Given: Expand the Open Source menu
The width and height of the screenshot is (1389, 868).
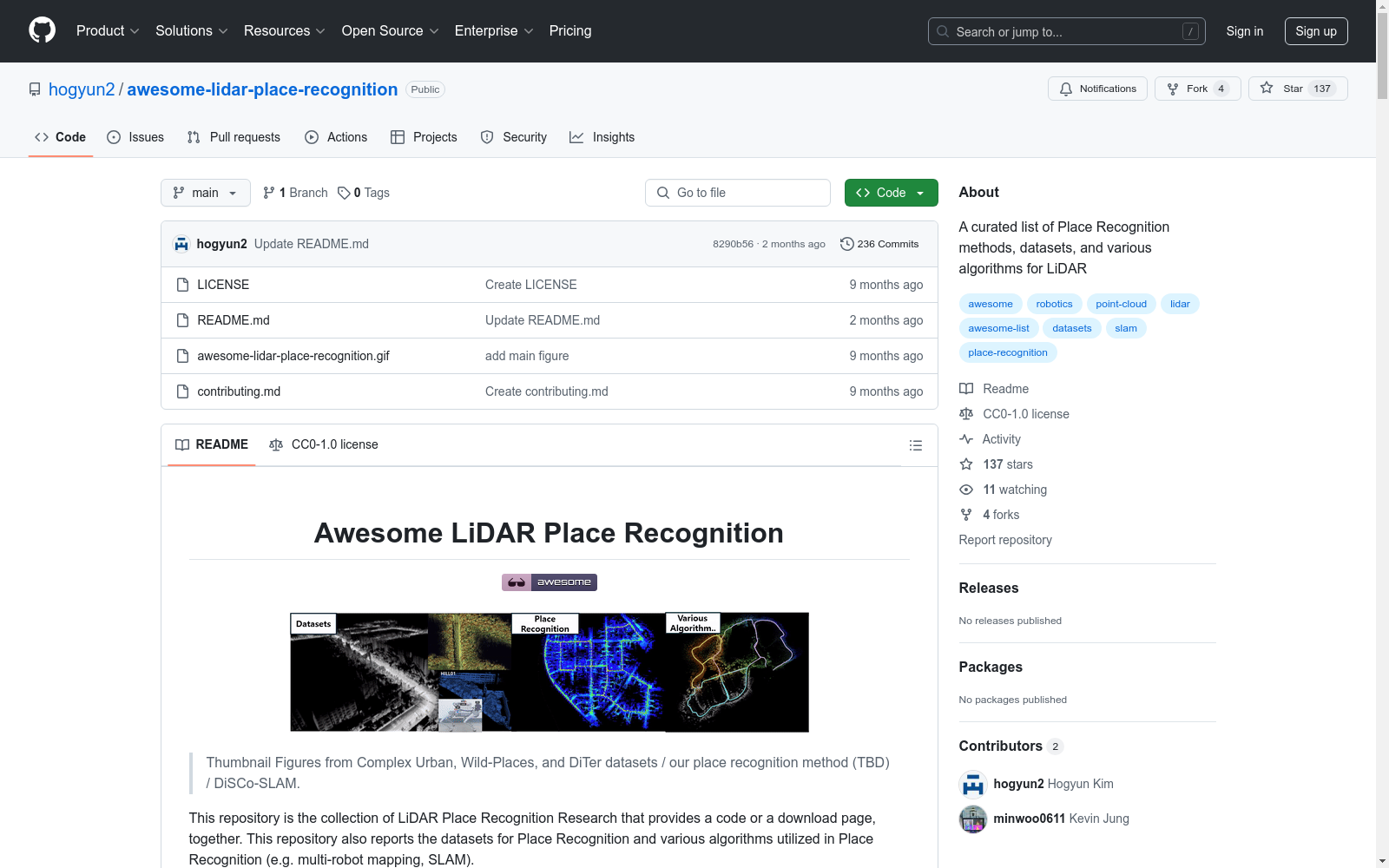Looking at the screenshot, I should coord(391,31).
